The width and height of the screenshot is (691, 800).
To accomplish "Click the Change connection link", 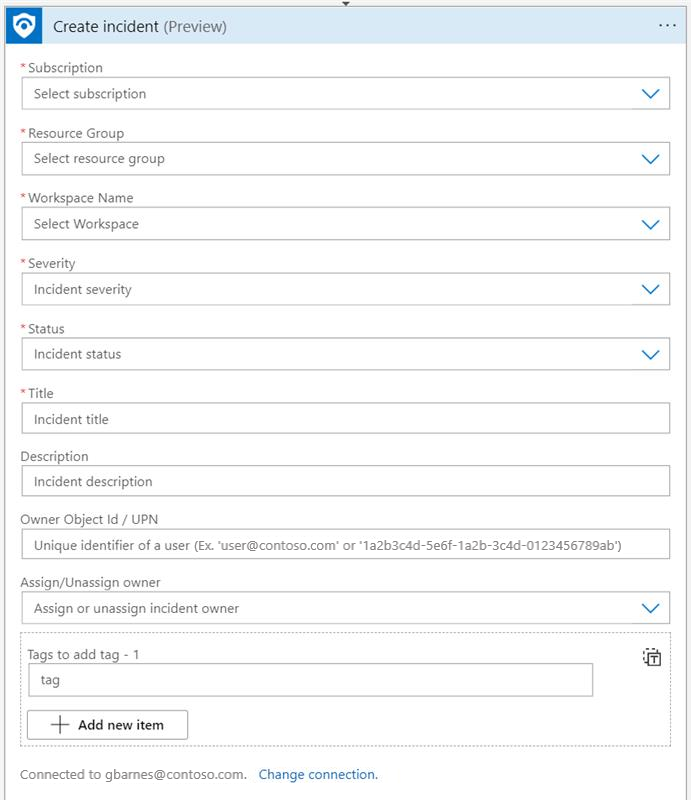I will click(318, 774).
